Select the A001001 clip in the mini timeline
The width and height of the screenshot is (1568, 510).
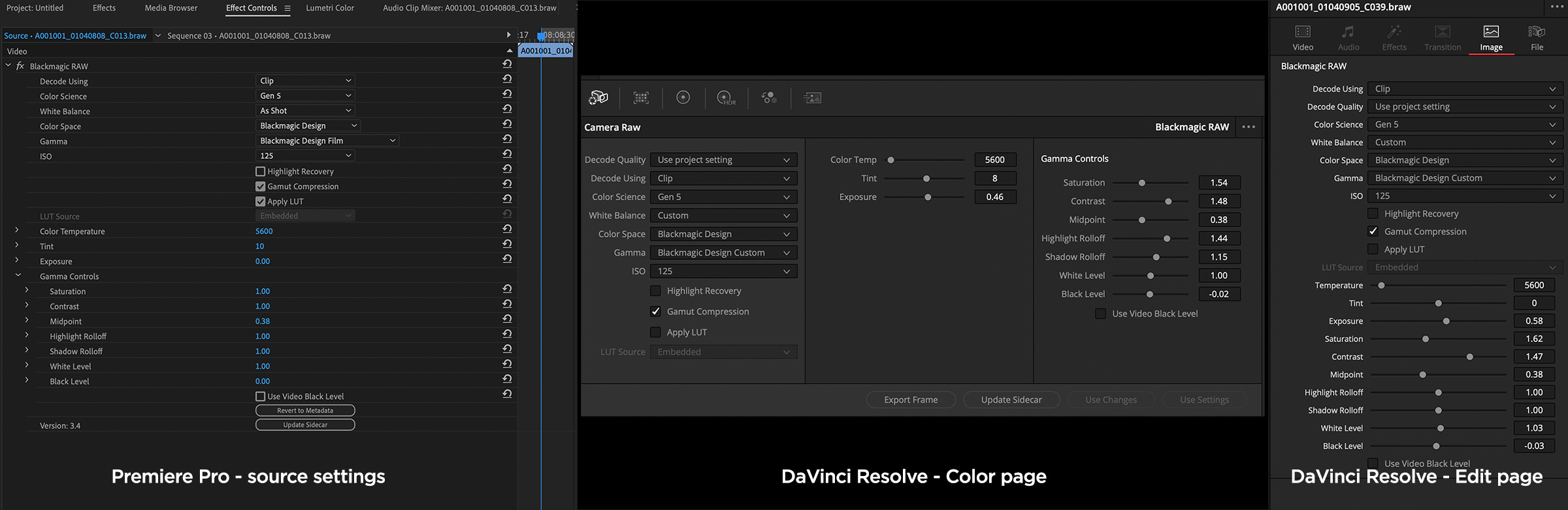pyautogui.click(x=546, y=50)
